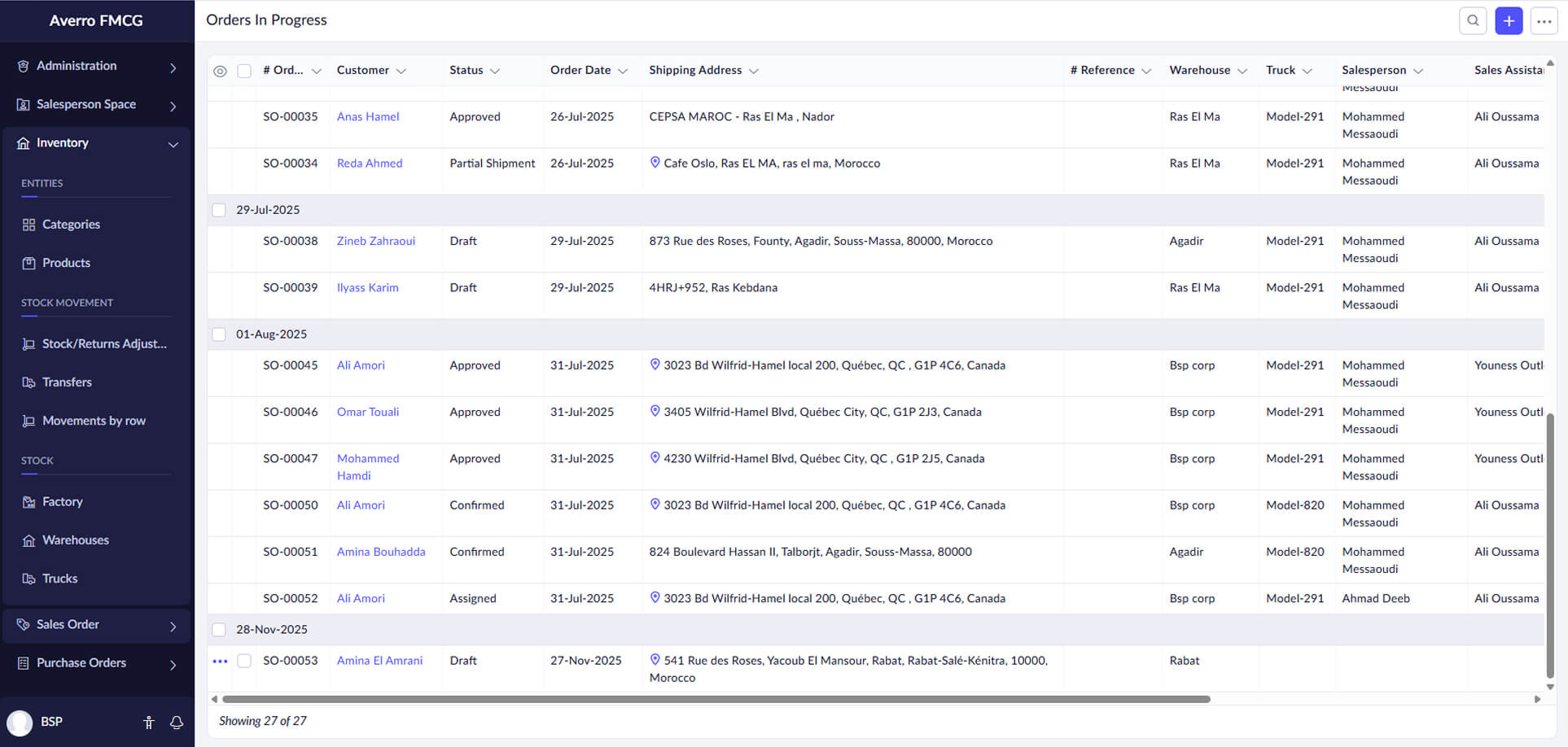Viewport: 1568px width, 747px height.
Task: Open the Customer column filter dropdown
Action: [401, 71]
